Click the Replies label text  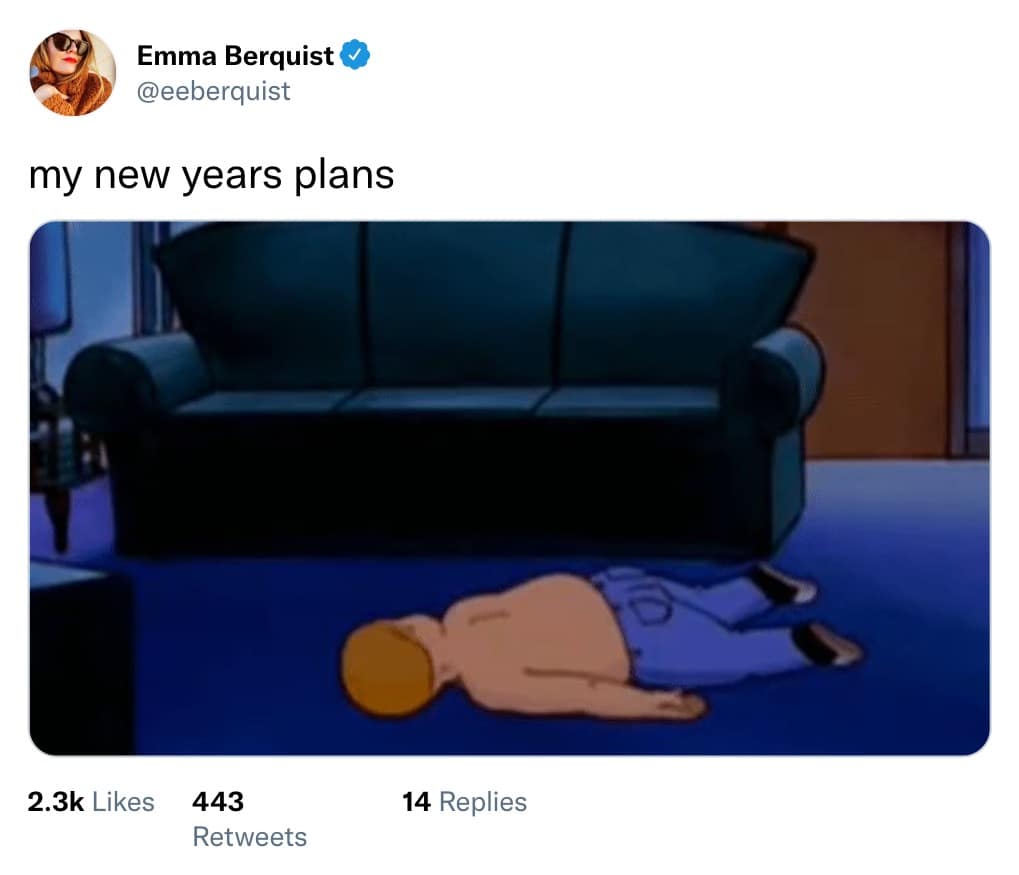[x=483, y=802]
